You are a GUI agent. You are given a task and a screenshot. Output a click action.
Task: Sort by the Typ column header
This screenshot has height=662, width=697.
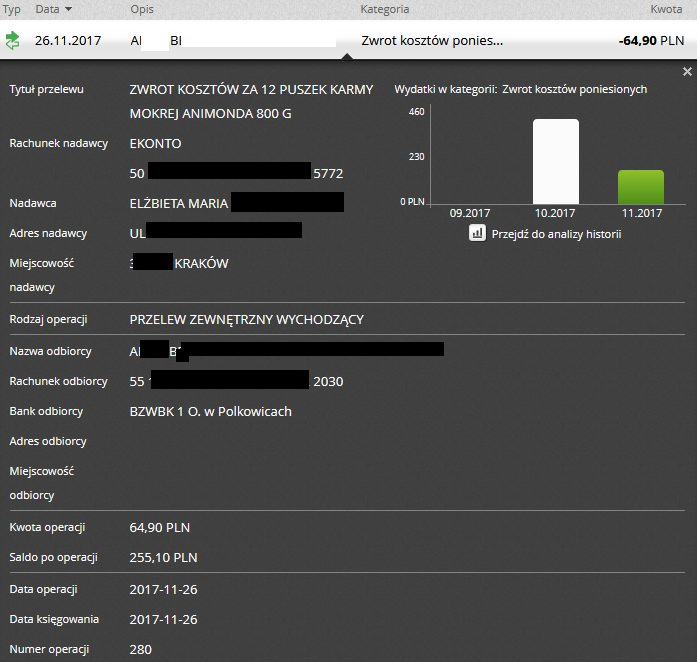point(12,9)
